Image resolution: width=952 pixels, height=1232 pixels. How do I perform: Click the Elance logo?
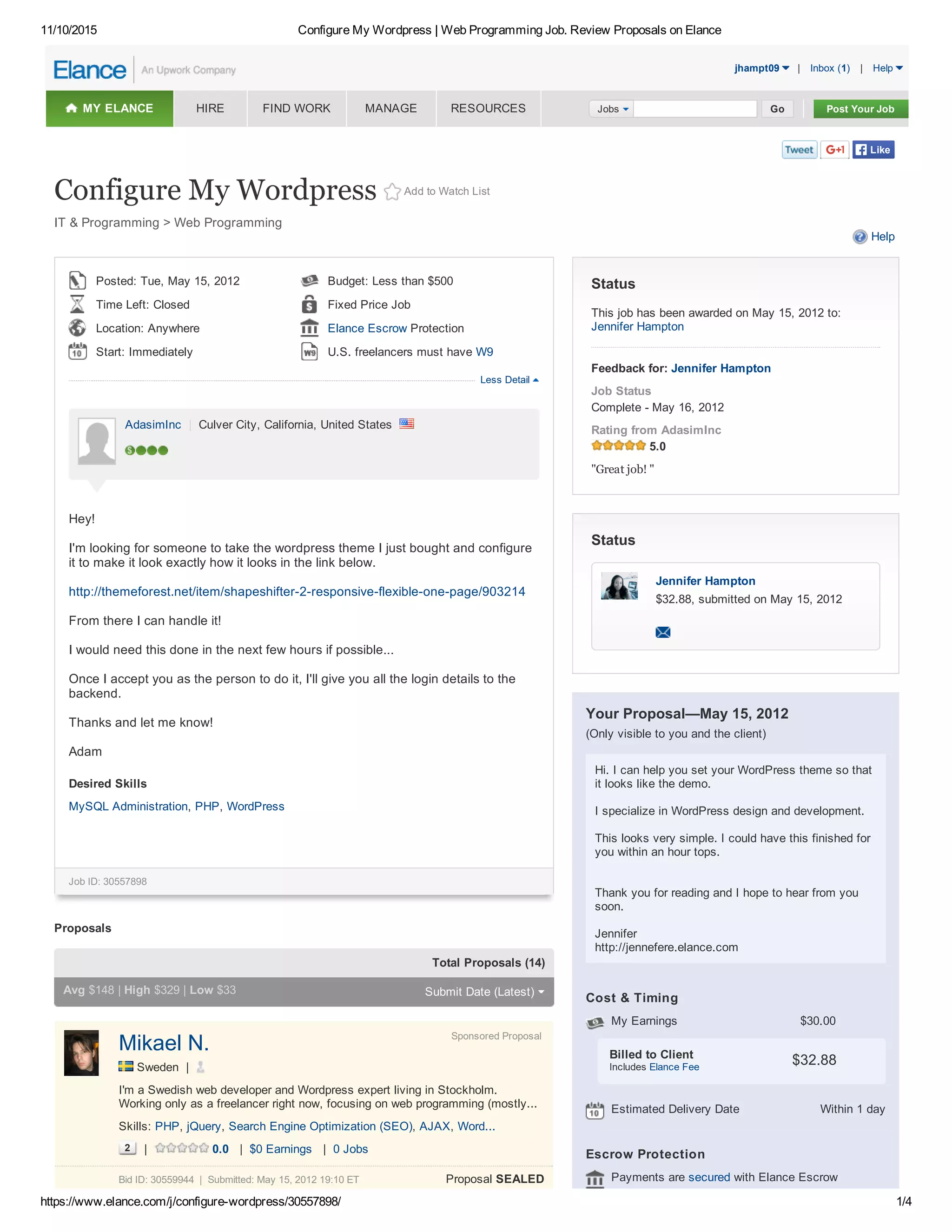[x=90, y=70]
